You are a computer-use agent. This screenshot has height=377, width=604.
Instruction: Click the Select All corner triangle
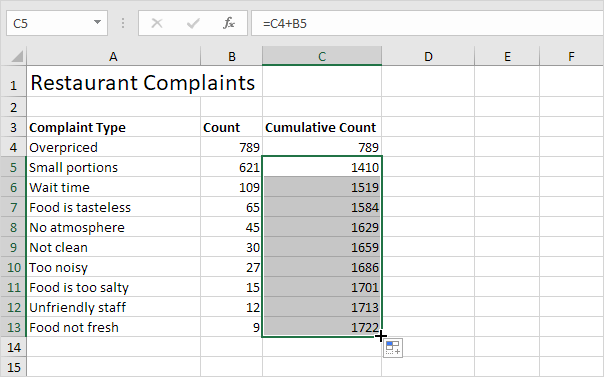coord(17,56)
